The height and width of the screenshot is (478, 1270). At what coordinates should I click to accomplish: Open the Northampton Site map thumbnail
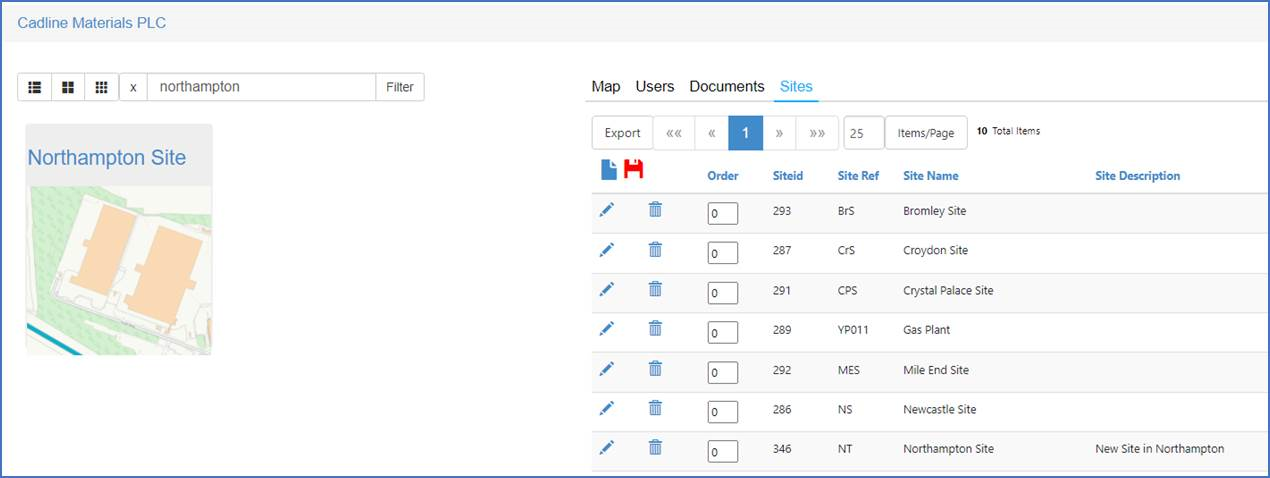[119, 270]
